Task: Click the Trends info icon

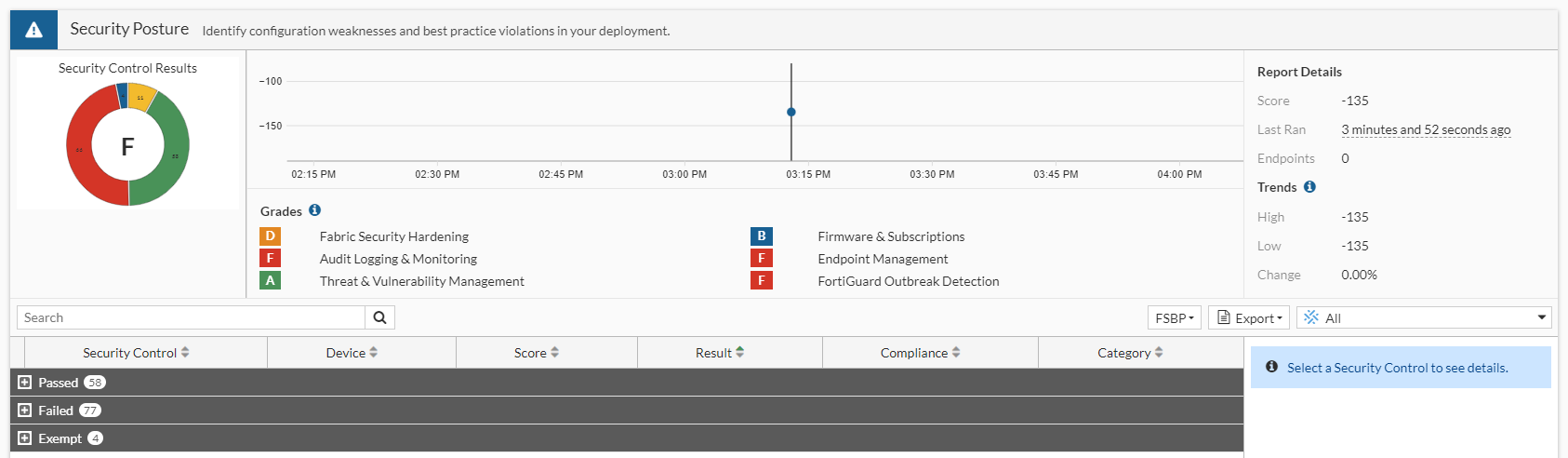Action: coord(1309,187)
